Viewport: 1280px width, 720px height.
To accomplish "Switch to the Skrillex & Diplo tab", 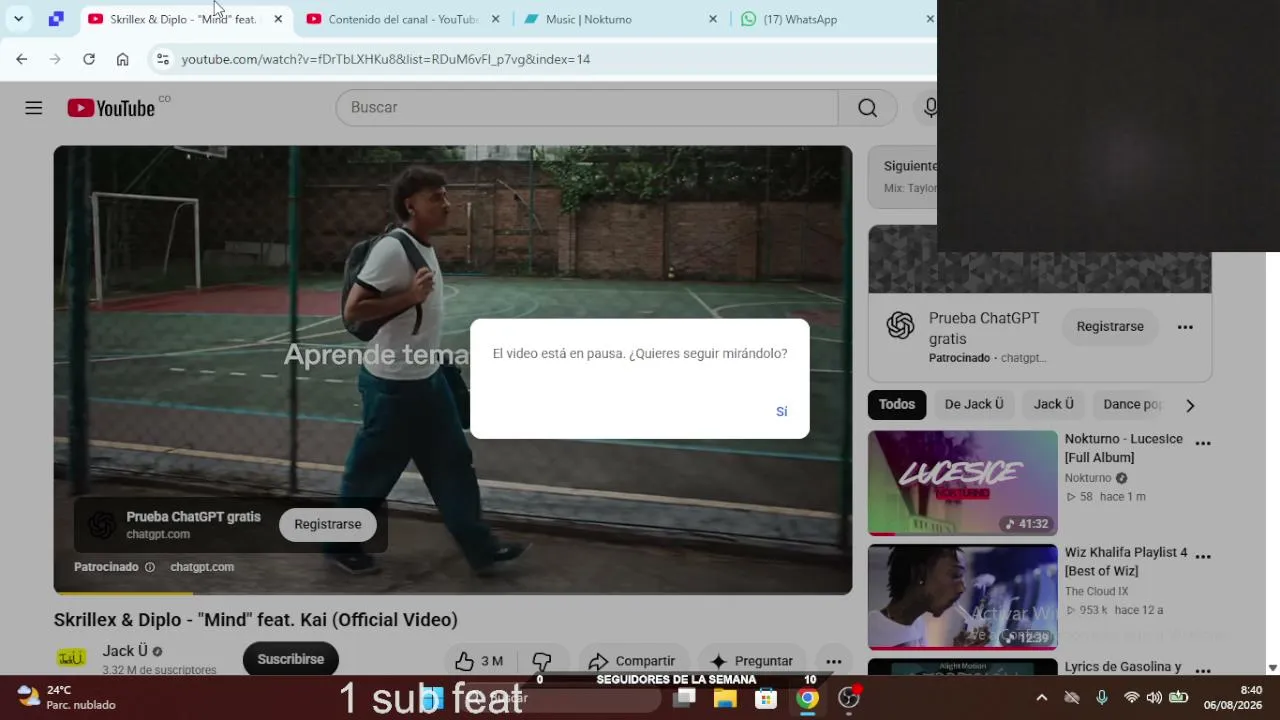I will pyautogui.click(x=182, y=19).
